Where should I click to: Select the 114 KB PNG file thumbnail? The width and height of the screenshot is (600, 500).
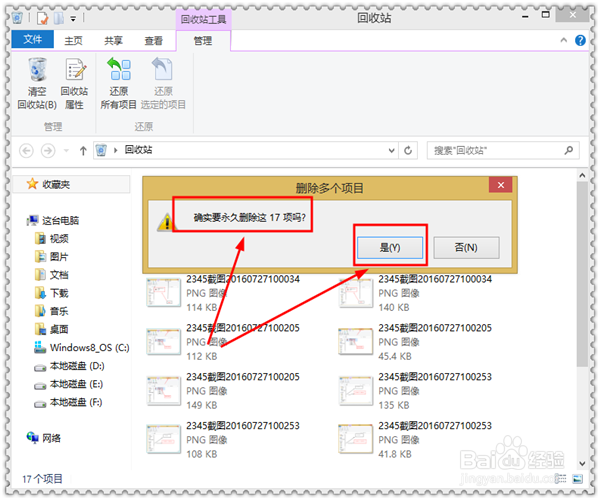[164, 293]
